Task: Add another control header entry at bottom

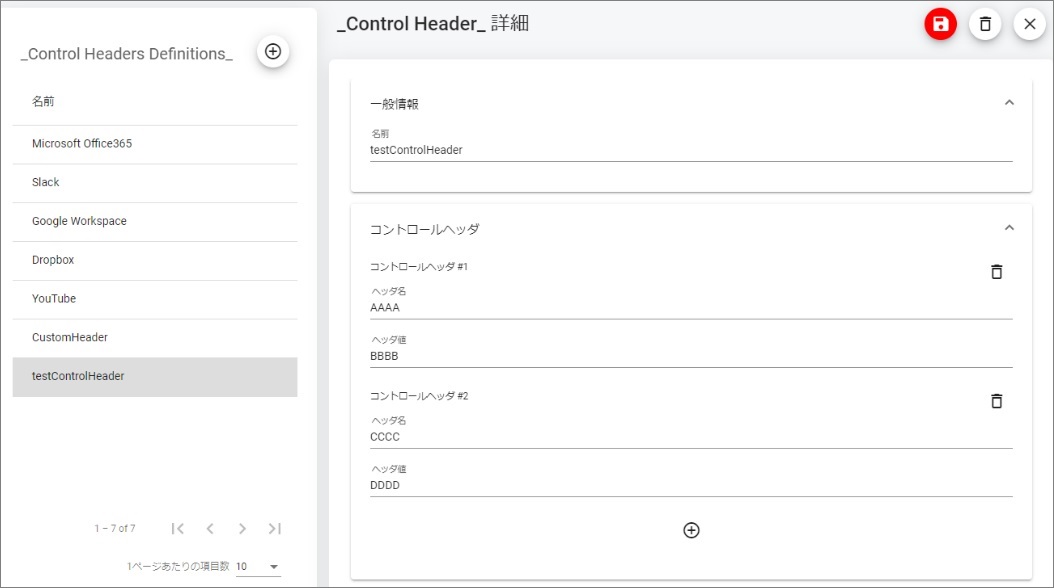Action: tap(691, 530)
